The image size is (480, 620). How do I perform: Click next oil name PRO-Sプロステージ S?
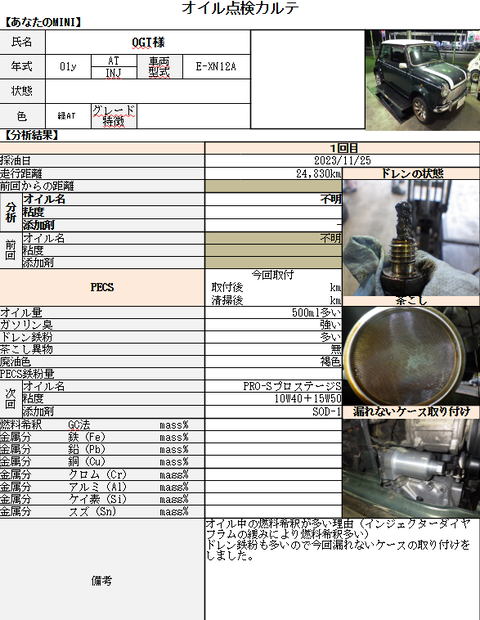click(x=274, y=386)
